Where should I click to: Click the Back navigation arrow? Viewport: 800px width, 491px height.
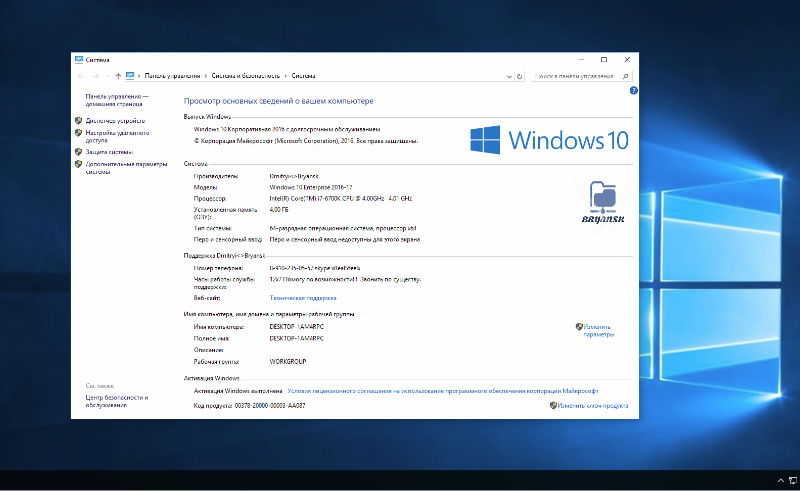coord(81,76)
